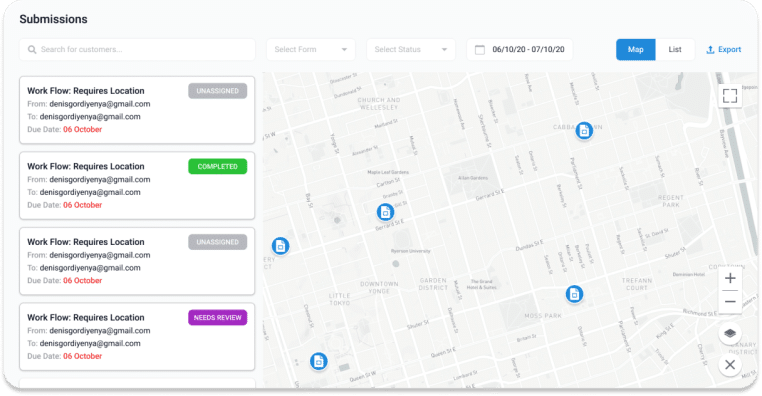Click the calendar icon in date range
Viewport: 762px width, 396px height.
pyautogui.click(x=480, y=50)
